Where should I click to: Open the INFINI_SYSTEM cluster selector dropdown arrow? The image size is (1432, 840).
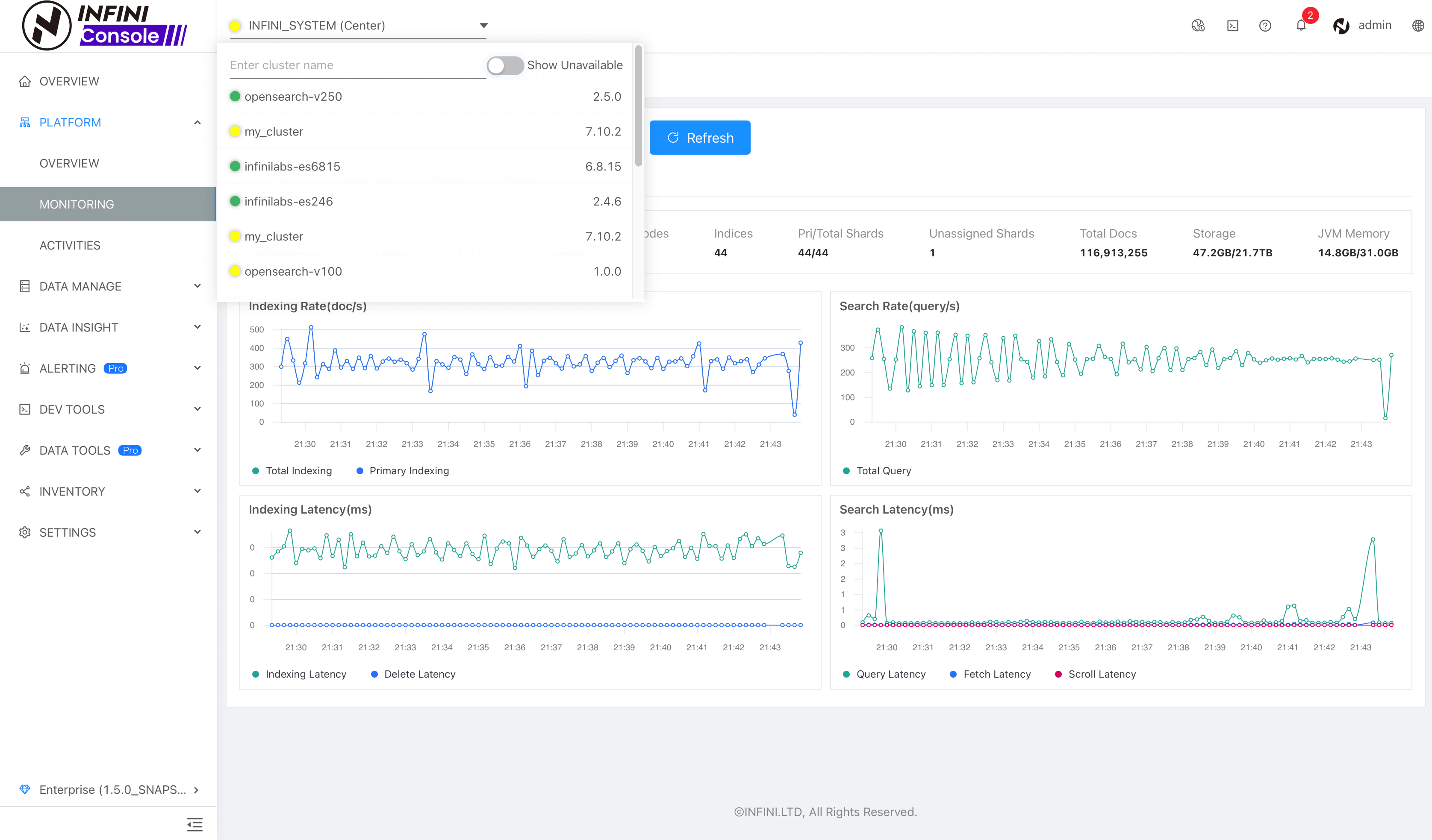coord(483,26)
